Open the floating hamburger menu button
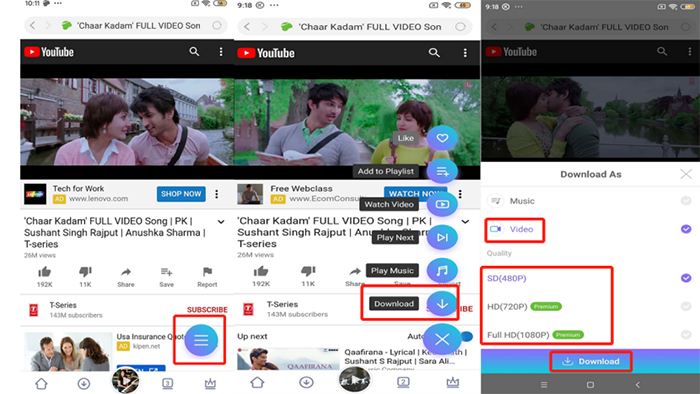 pos(201,340)
